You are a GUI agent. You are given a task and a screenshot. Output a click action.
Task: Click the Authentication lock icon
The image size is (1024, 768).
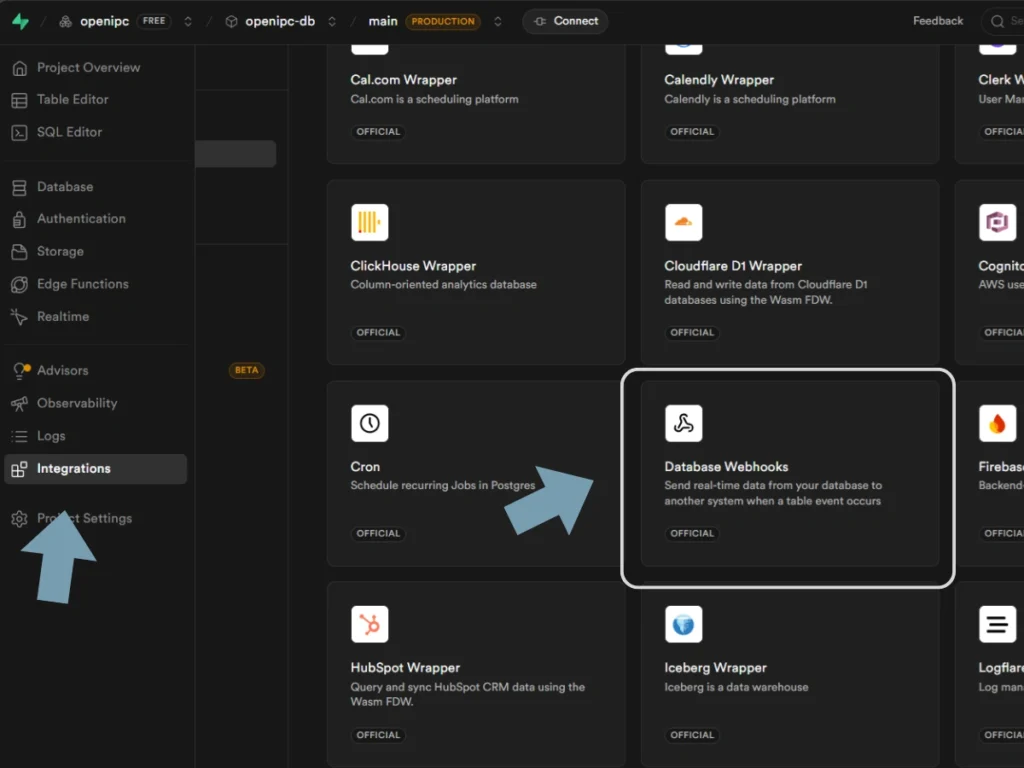click(x=20, y=219)
